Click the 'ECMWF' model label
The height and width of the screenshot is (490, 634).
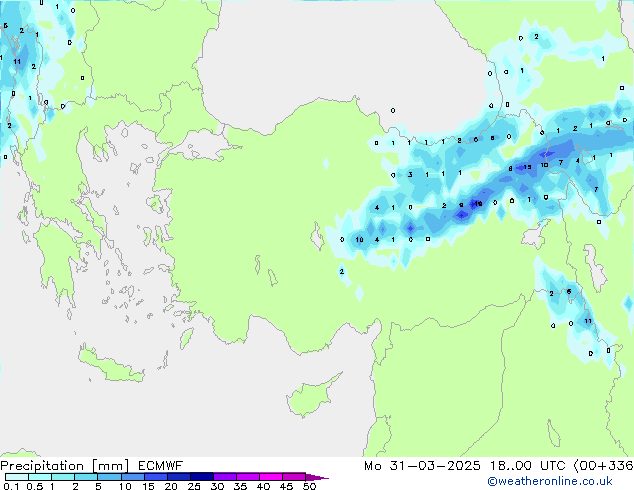[x=161, y=466]
